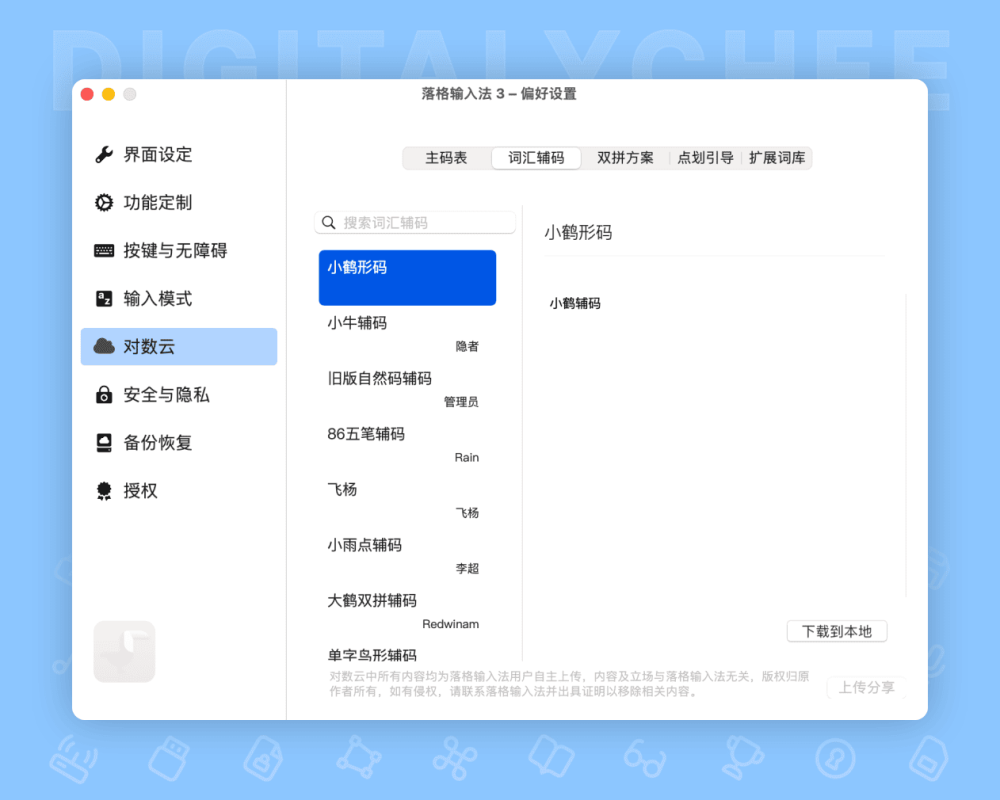Switch to the 双拼方案 tab
This screenshot has width=1000, height=800.
tap(625, 158)
